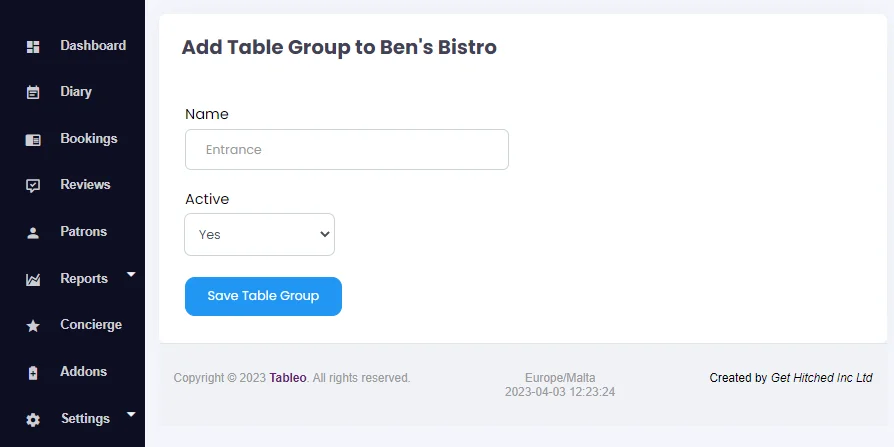Click the Dashboard grid icon
The height and width of the screenshot is (447, 894).
pyautogui.click(x=33, y=47)
